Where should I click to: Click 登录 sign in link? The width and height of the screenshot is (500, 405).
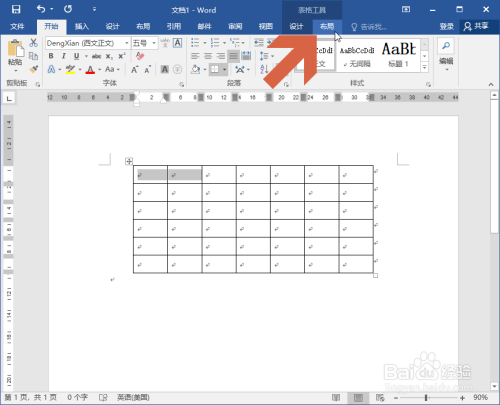point(446,26)
